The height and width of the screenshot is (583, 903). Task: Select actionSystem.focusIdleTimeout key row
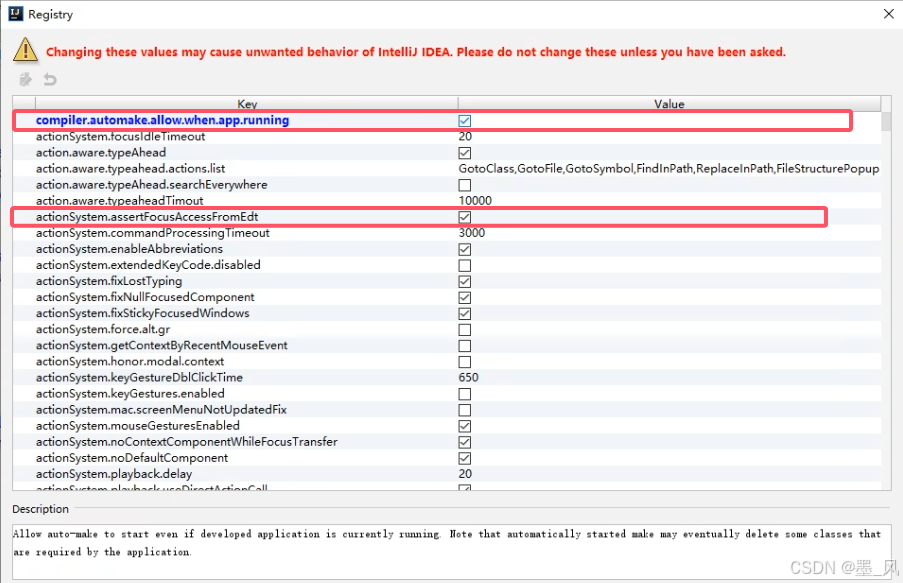tap(120, 137)
